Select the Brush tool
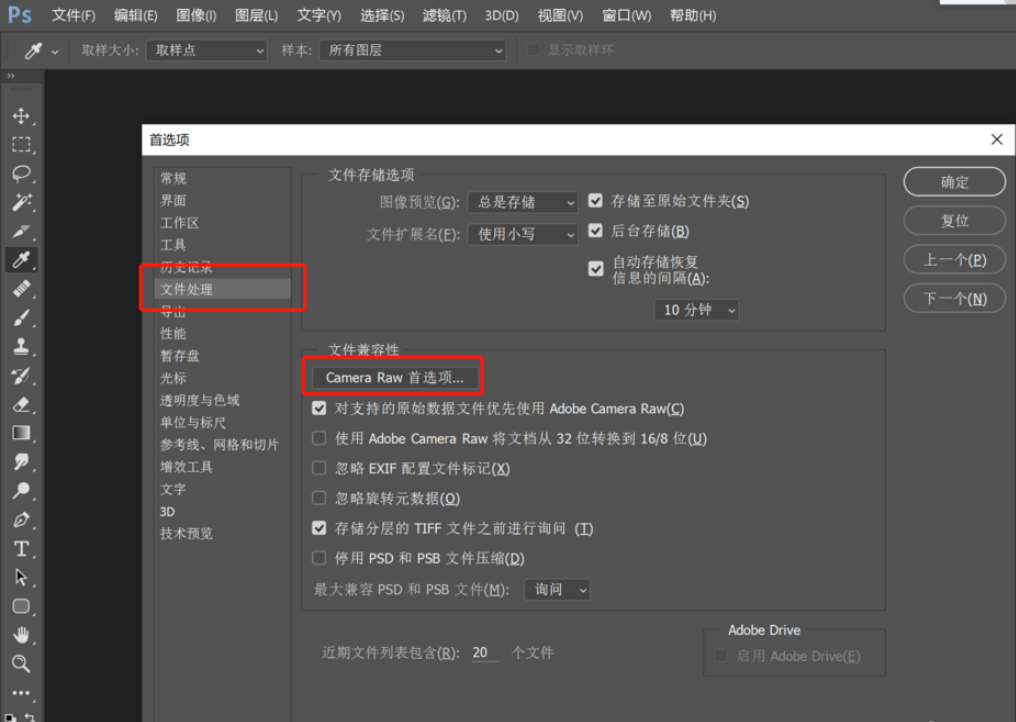Viewport: 1016px width, 722px height. tap(21, 319)
